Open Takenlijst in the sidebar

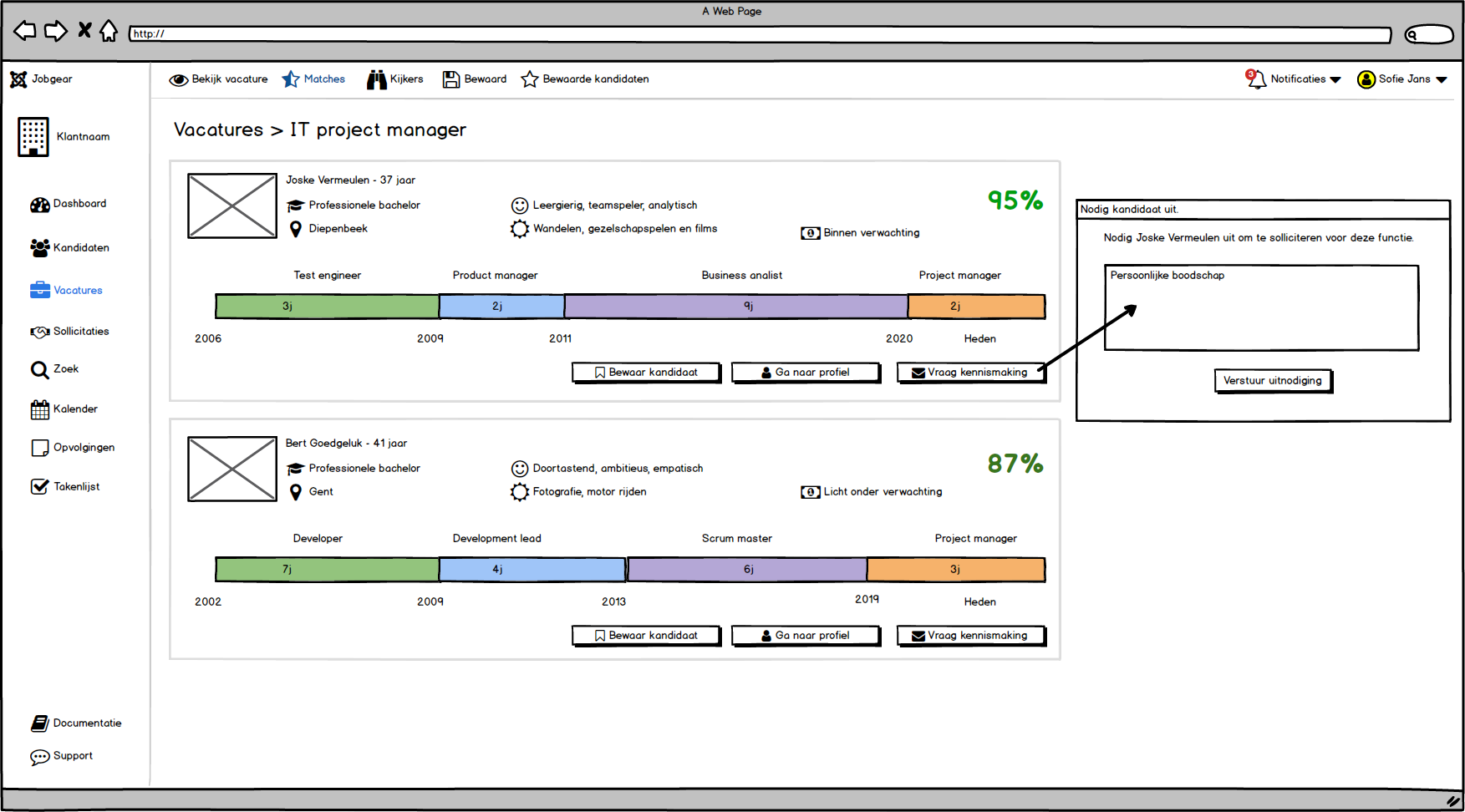tap(65, 486)
